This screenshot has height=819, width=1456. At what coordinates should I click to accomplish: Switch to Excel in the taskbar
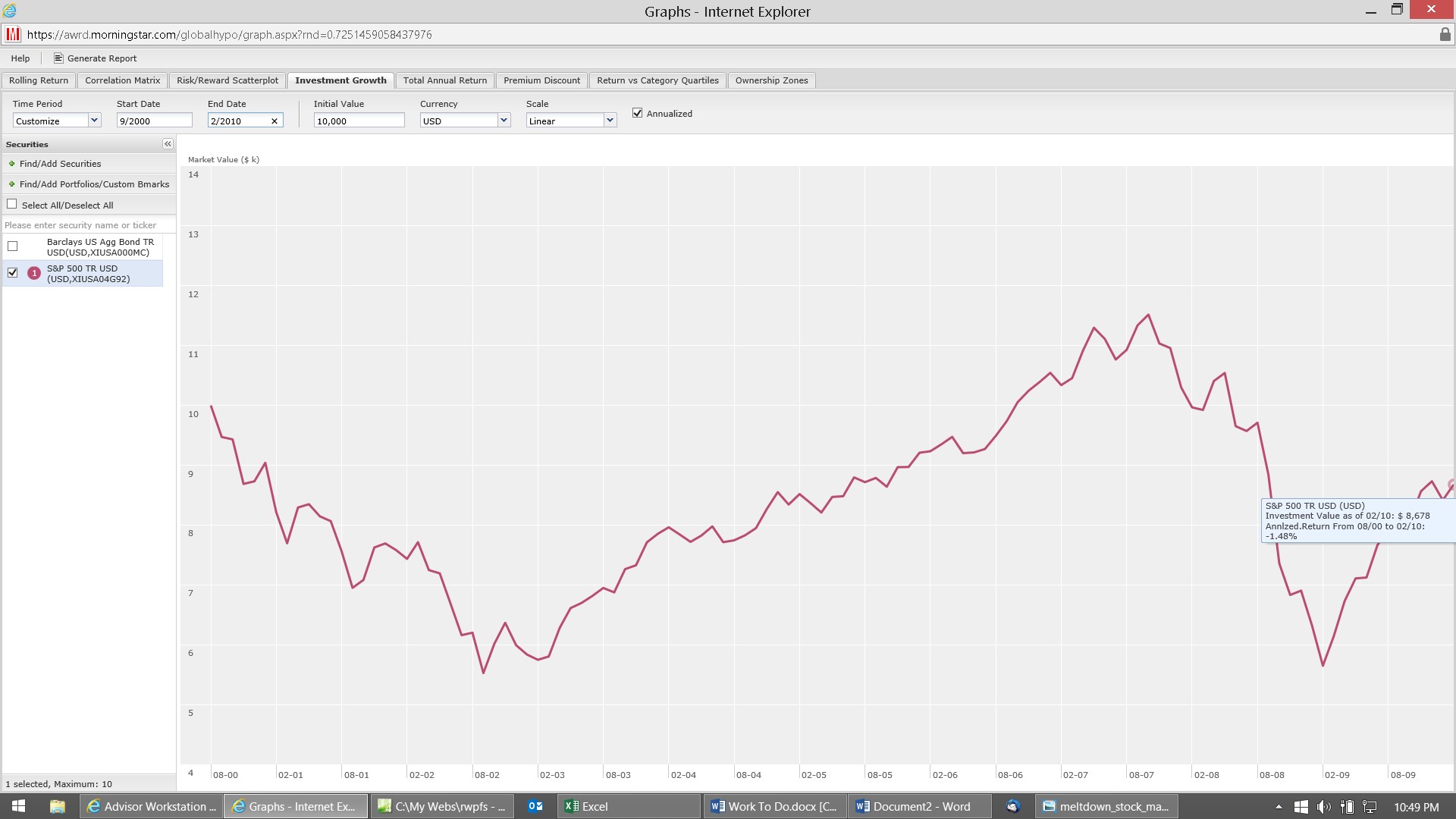pos(630,806)
